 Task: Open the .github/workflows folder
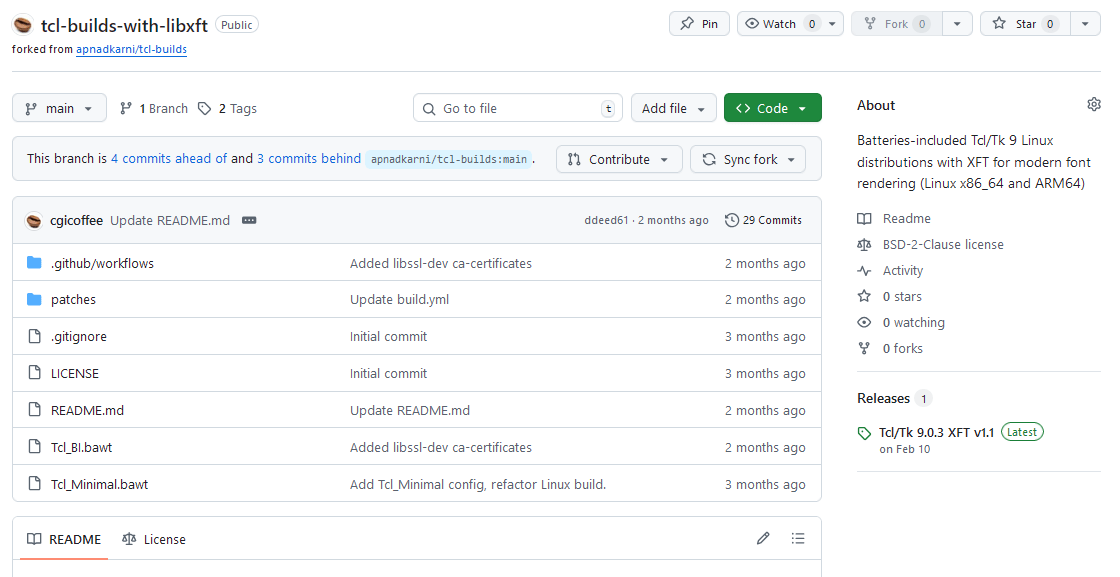102,263
